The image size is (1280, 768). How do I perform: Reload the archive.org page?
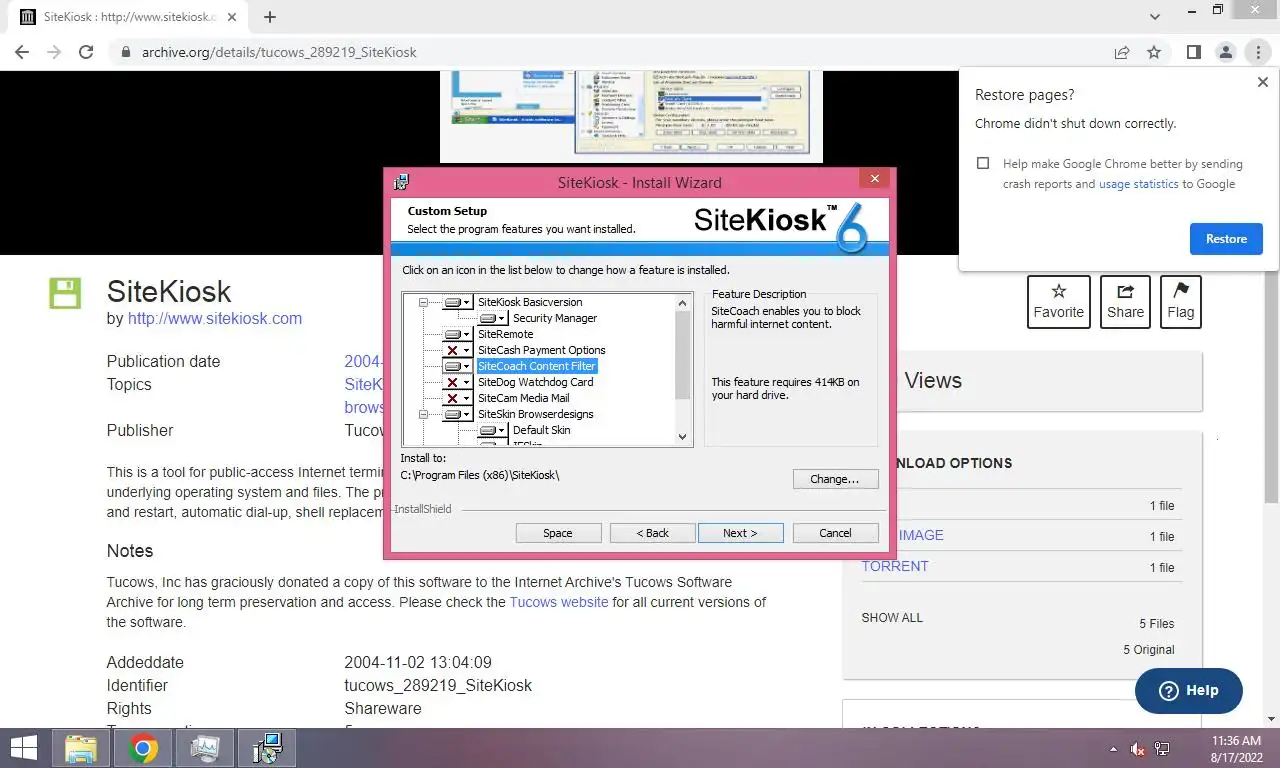point(86,52)
